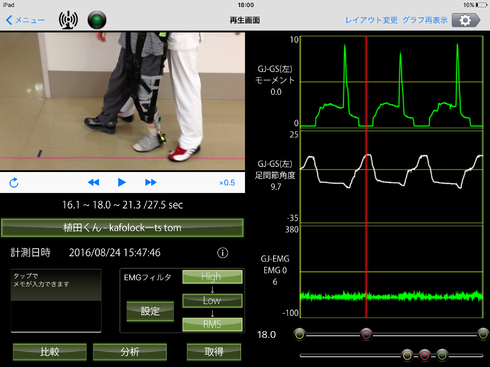Screen dimensions: 490x367
Task: Toggle the Low EMG filter
Action: [212, 300]
